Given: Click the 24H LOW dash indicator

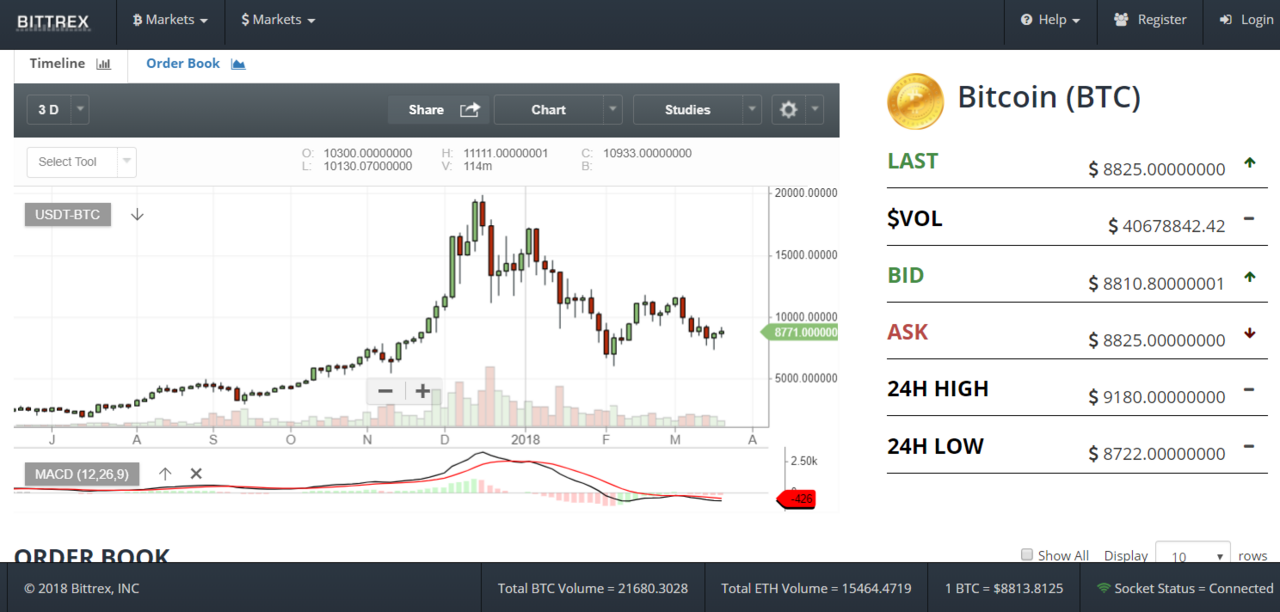Looking at the screenshot, I should pyautogui.click(x=1249, y=447).
